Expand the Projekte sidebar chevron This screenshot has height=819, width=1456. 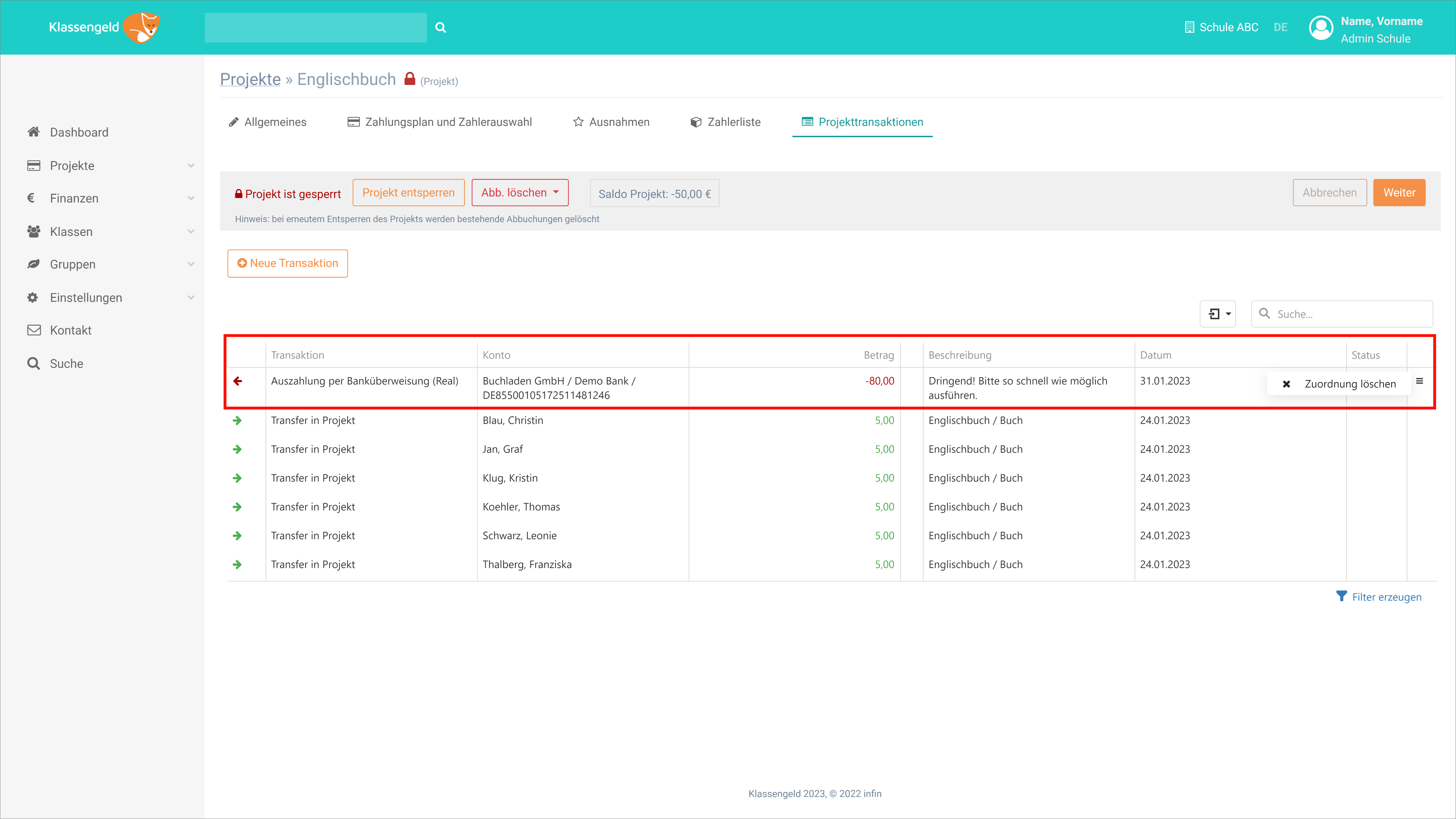tap(191, 166)
